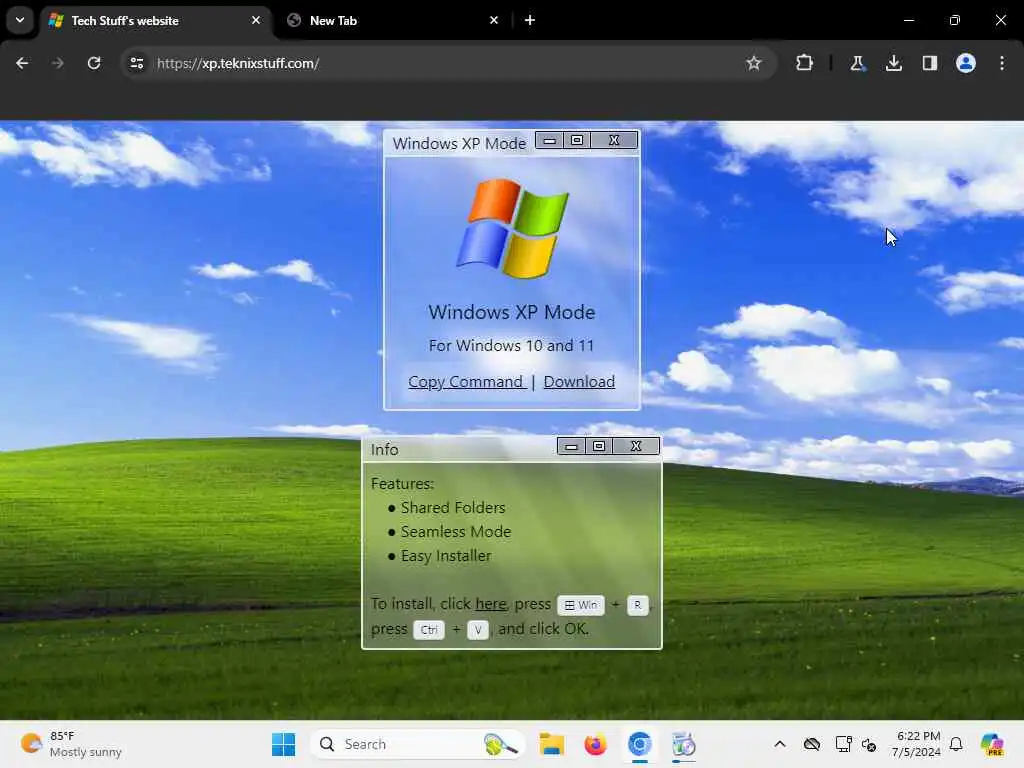The image size is (1024, 768).
Task: Toggle the browser side panel icon
Action: coord(929,63)
